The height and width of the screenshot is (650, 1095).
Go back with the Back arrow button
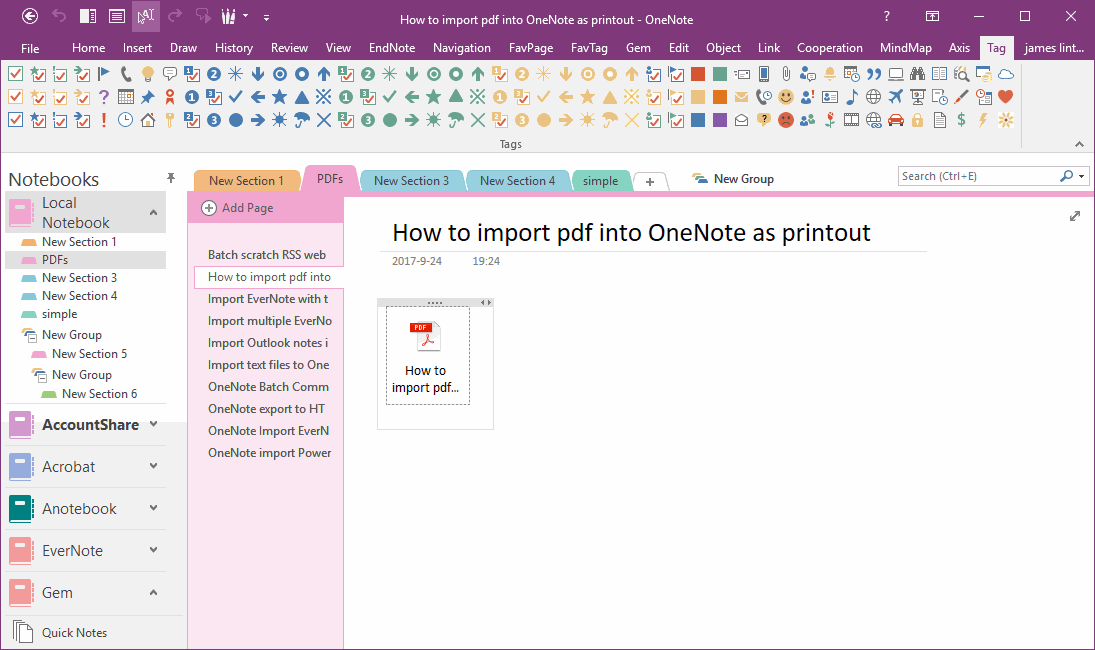[x=30, y=16]
